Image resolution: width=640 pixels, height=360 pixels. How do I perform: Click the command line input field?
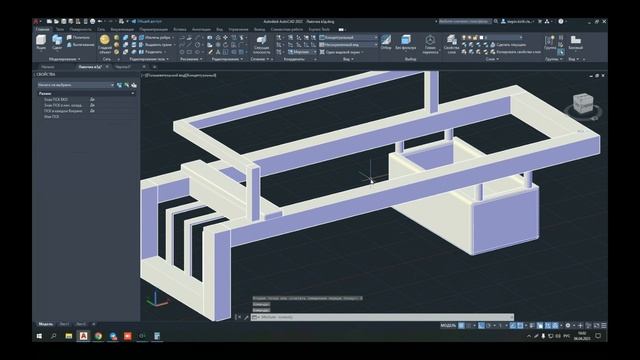[382, 317]
